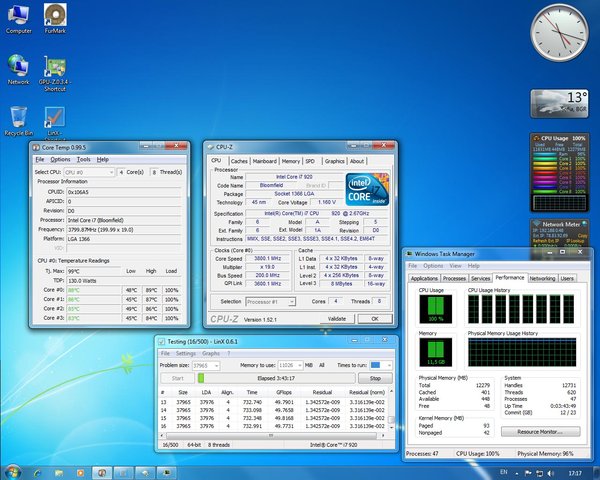The height and width of the screenshot is (480, 600).
Task: Switch to Core Temp taskbar button
Action: [x=102, y=473]
